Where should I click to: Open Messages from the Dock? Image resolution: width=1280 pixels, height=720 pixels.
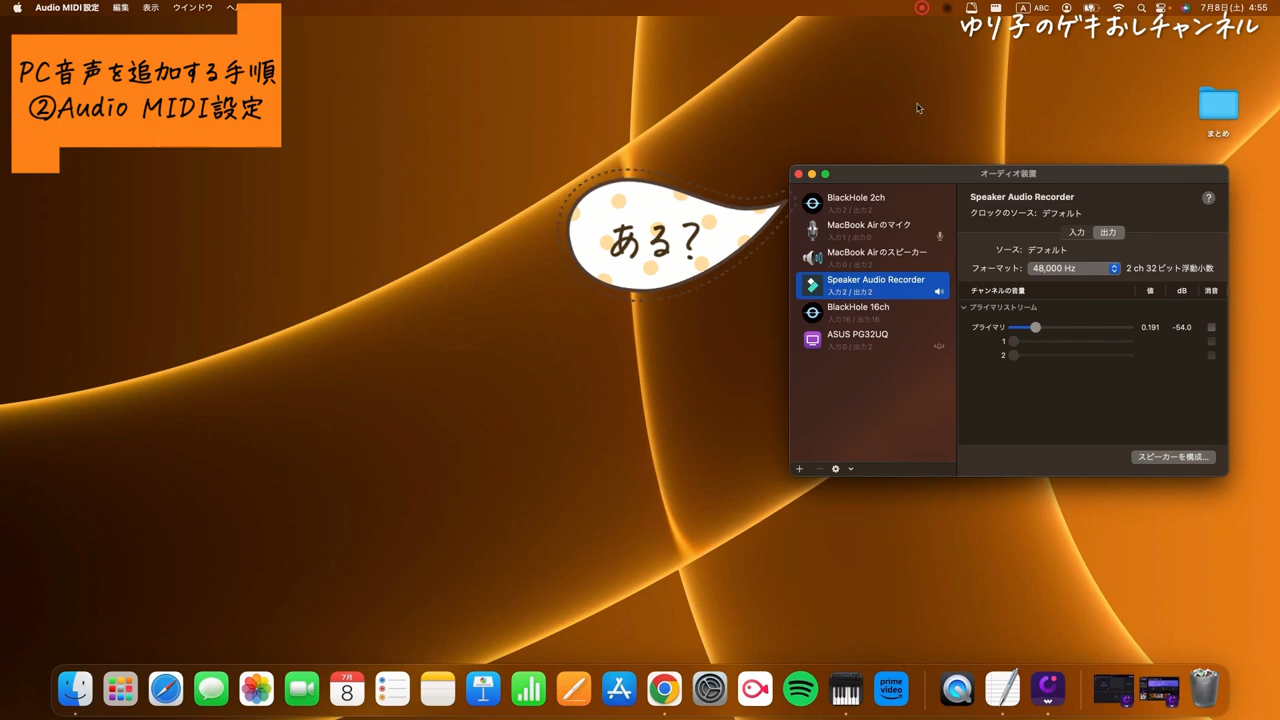click(x=211, y=689)
